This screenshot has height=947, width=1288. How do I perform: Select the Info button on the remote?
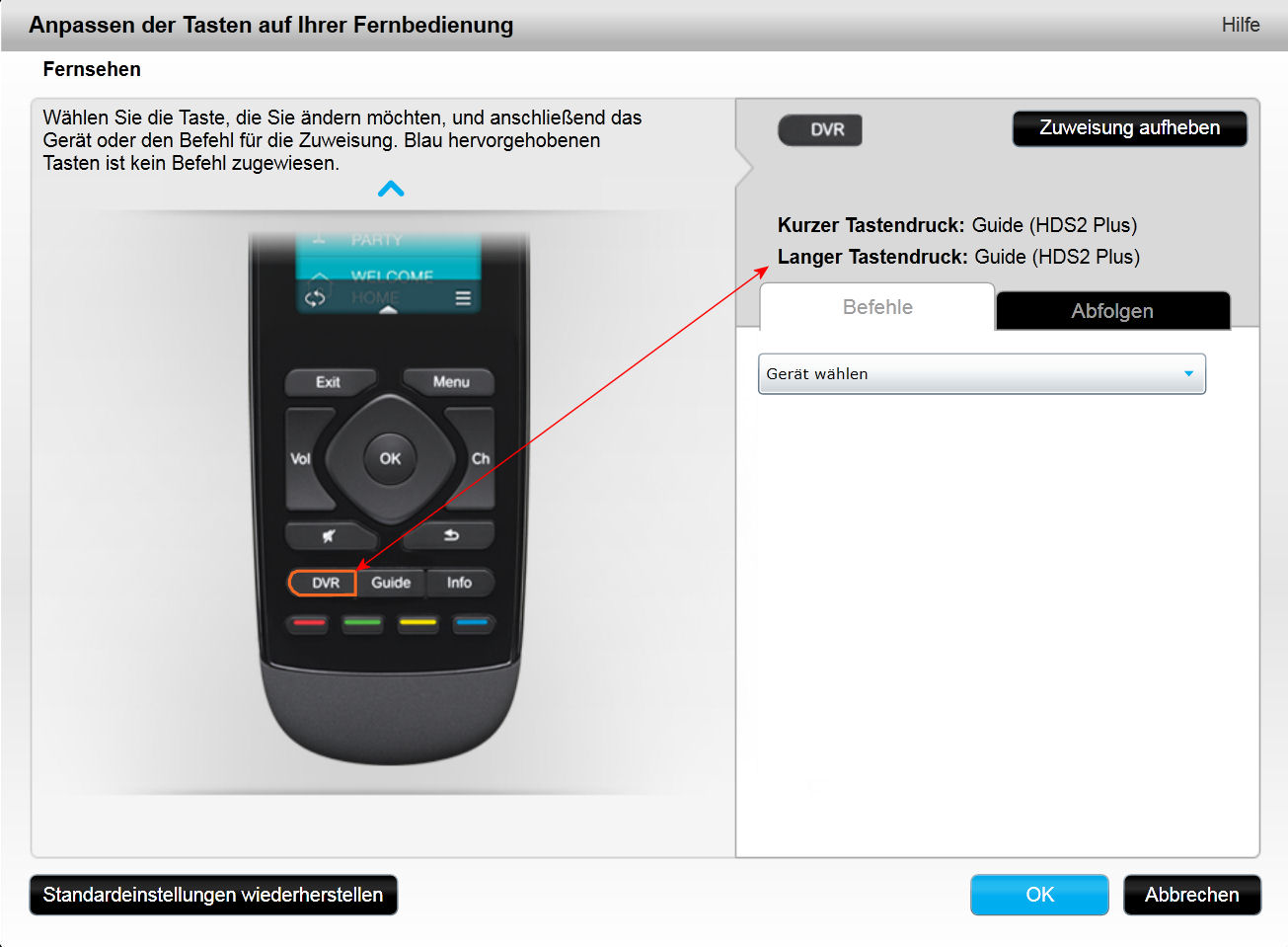[x=459, y=583]
